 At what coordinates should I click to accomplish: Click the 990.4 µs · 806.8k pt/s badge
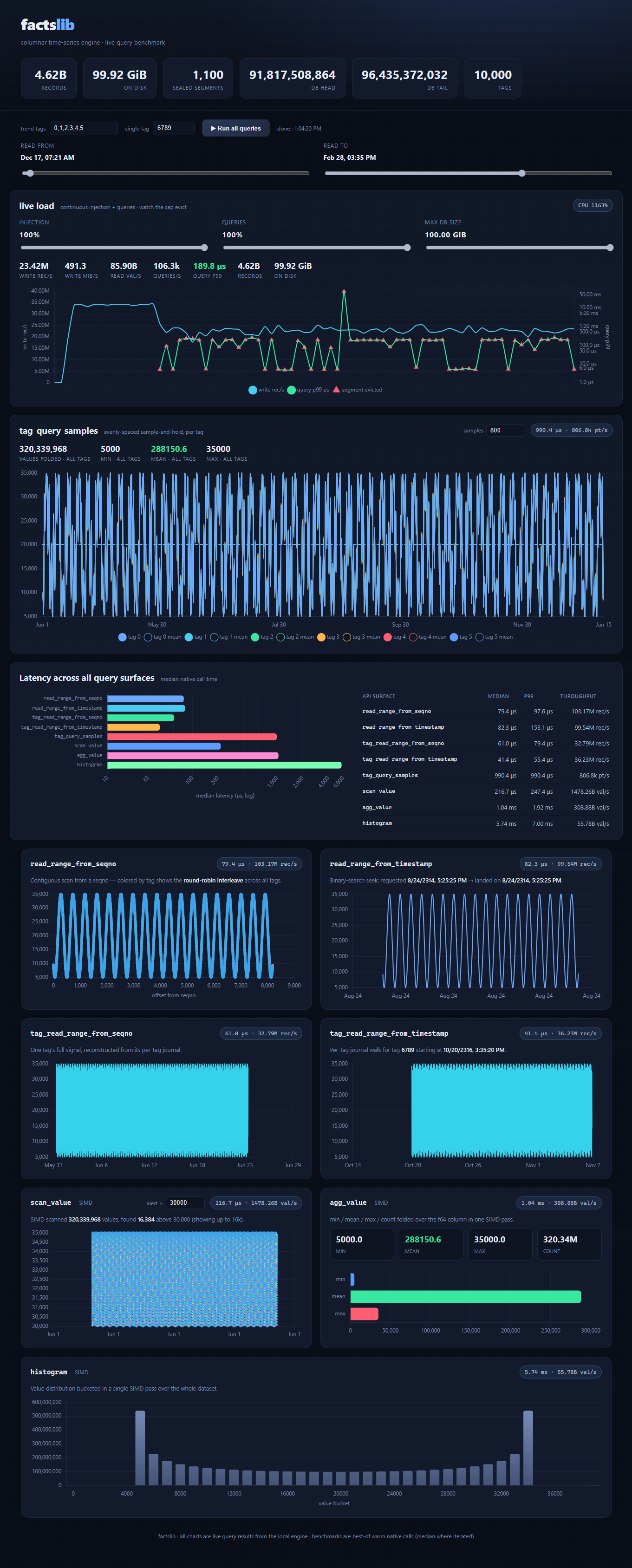tap(572, 431)
